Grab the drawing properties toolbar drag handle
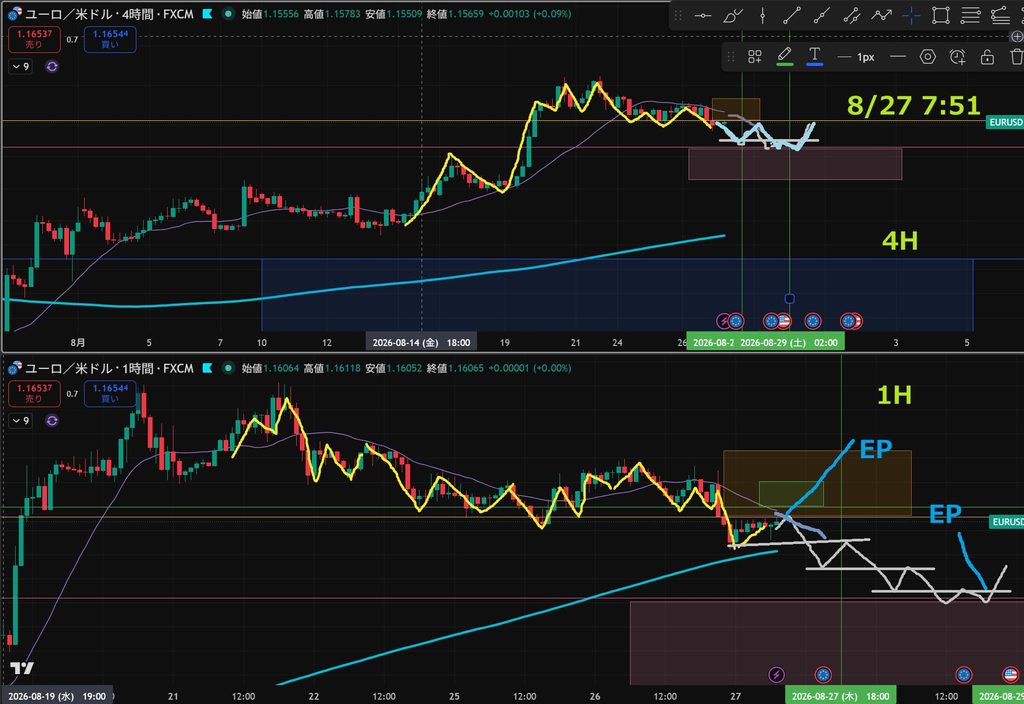Screen dimensions: 1024x704 (x=731, y=57)
